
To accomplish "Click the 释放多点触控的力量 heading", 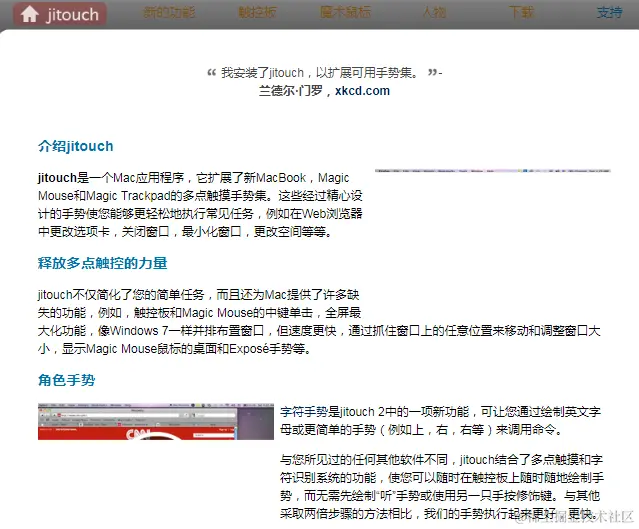I will pyautogui.click(x=102, y=263).
